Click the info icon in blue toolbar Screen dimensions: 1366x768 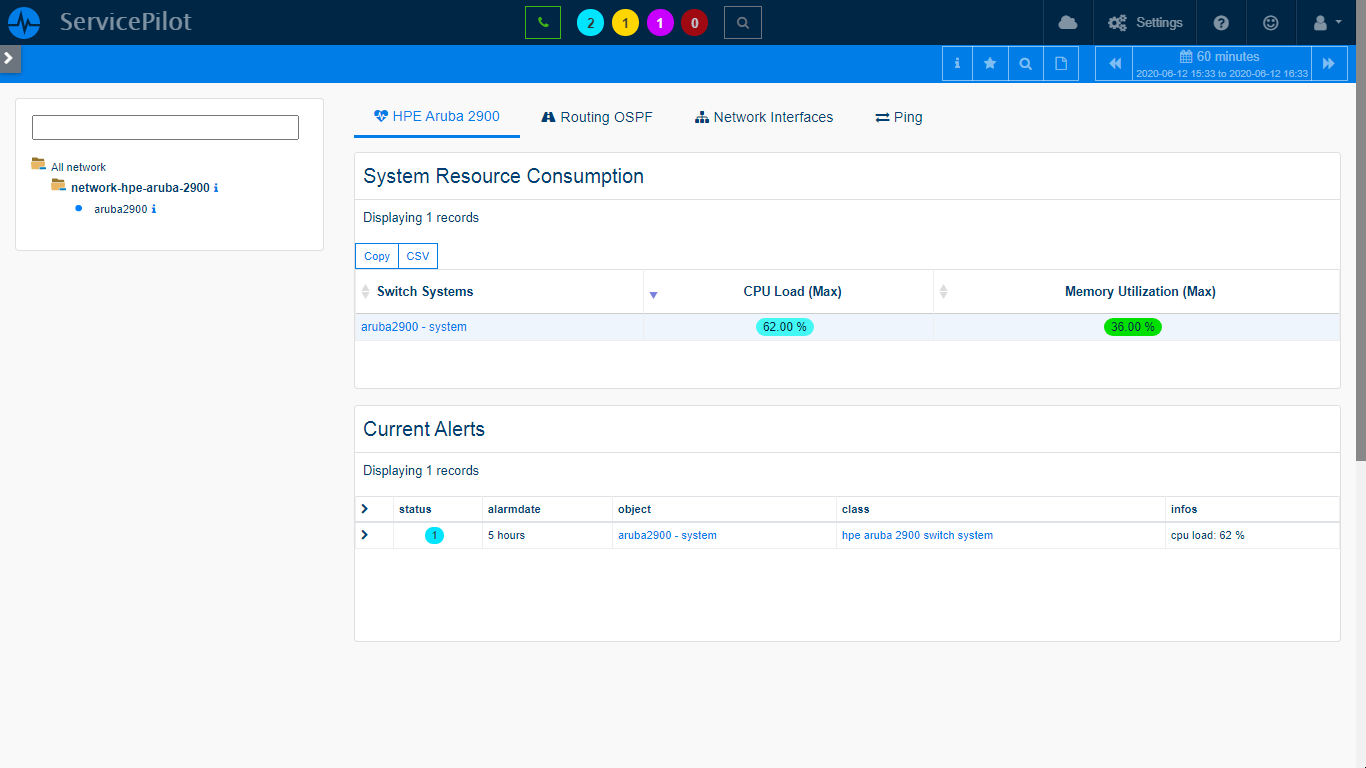[x=957, y=64]
